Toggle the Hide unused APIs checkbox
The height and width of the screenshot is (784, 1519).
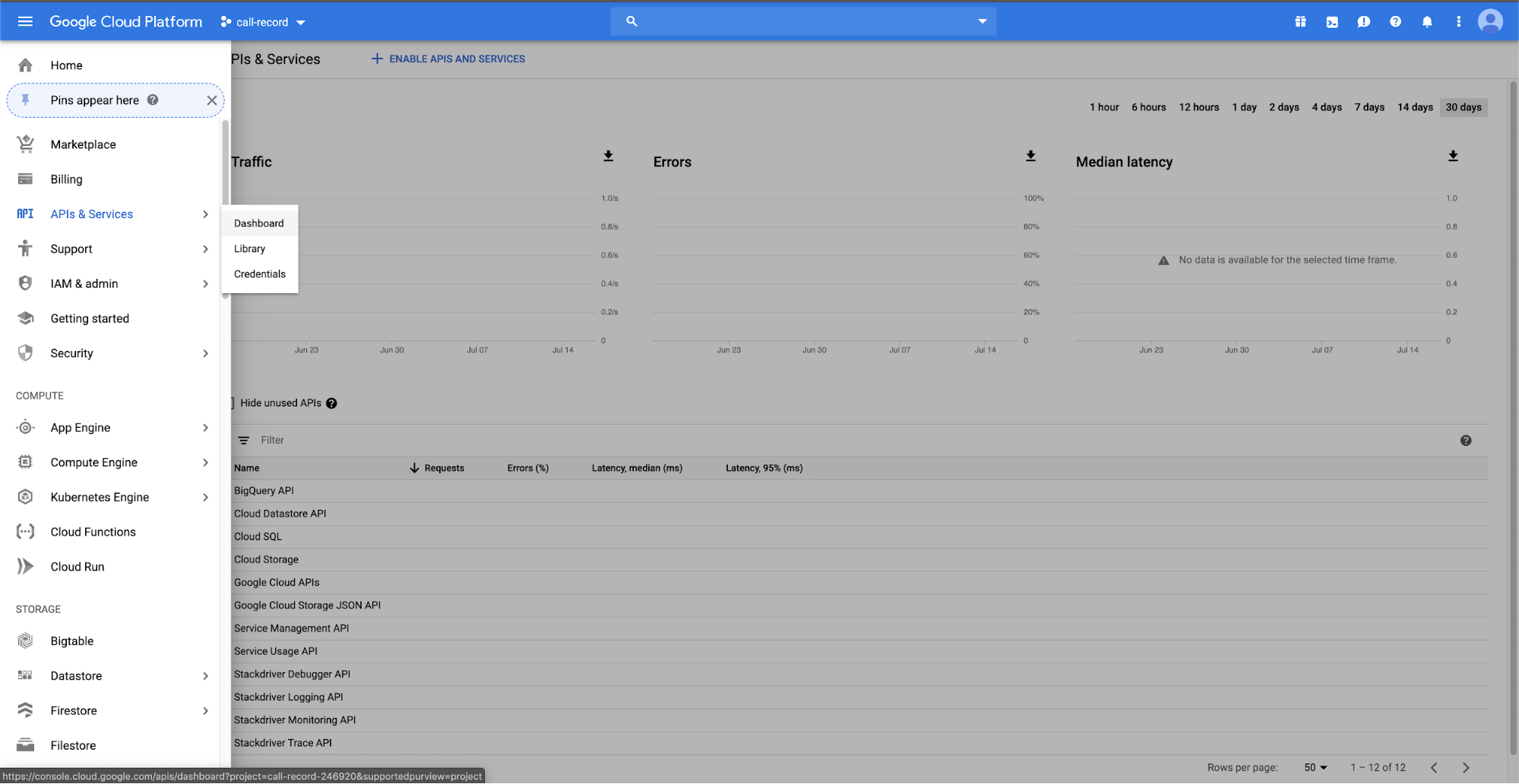tap(233, 403)
